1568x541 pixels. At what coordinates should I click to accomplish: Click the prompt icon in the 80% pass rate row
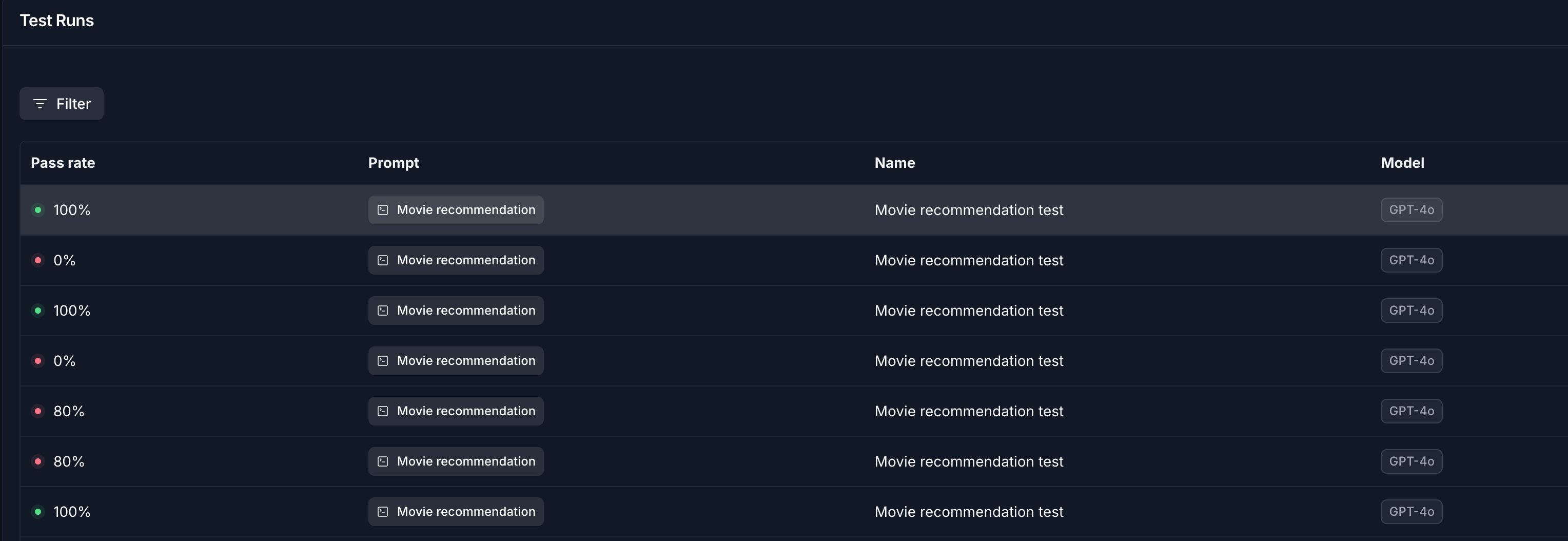click(x=382, y=411)
